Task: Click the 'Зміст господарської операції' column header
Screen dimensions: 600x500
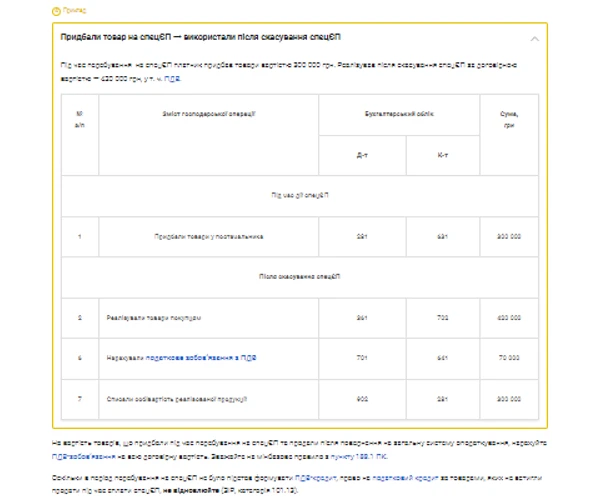Action: [x=209, y=114]
